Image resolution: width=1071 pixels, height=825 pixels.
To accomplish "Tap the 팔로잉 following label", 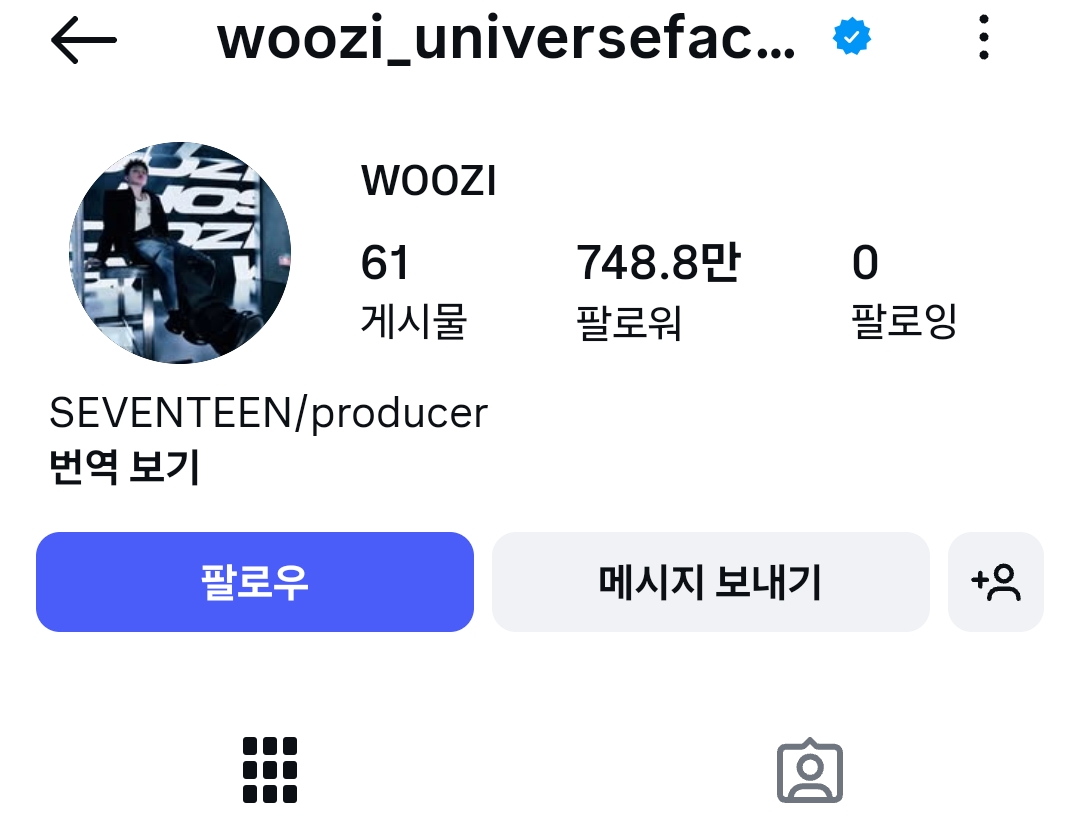I will point(904,321).
